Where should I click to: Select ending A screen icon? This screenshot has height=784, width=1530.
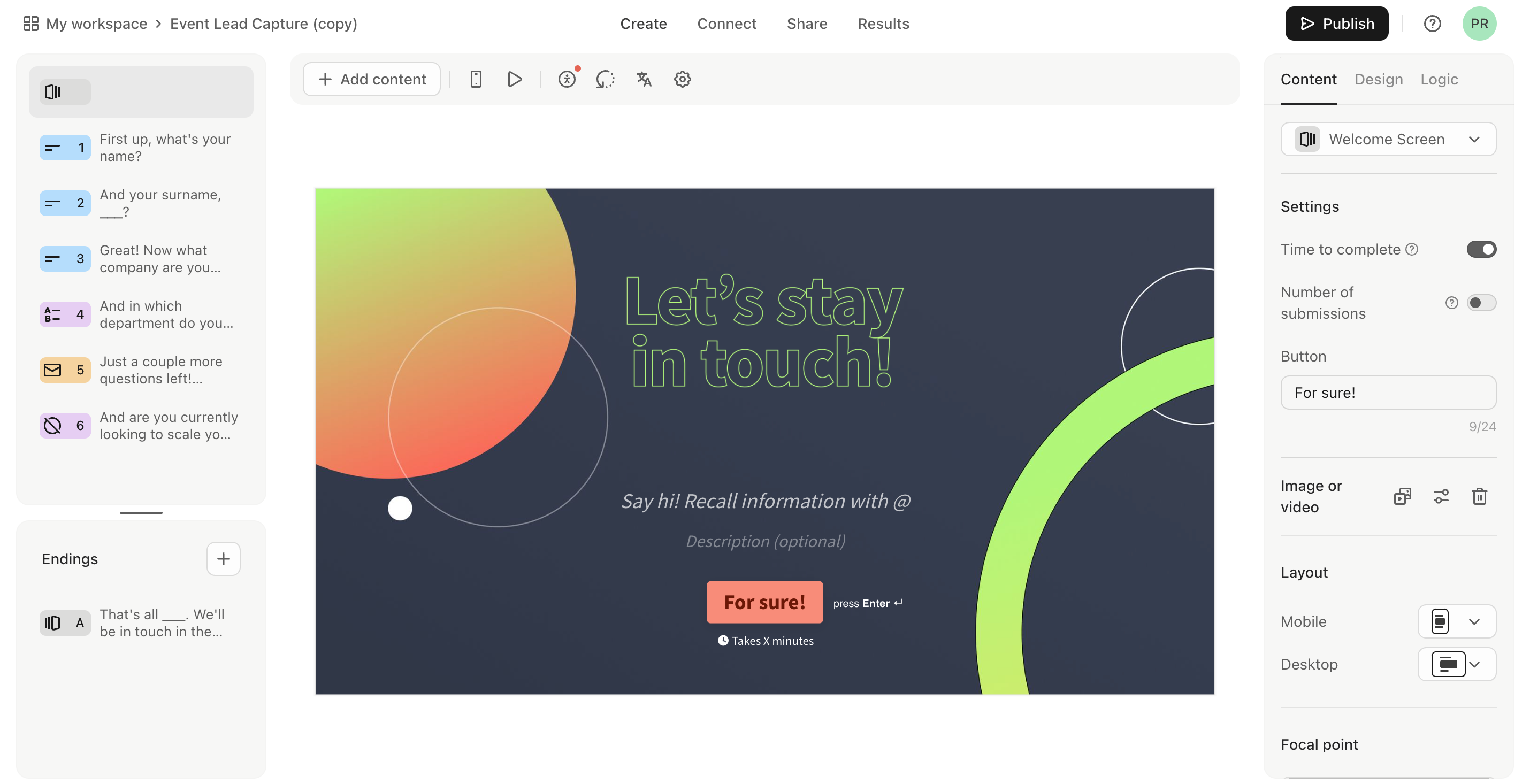pyautogui.click(x=65, y=623)
